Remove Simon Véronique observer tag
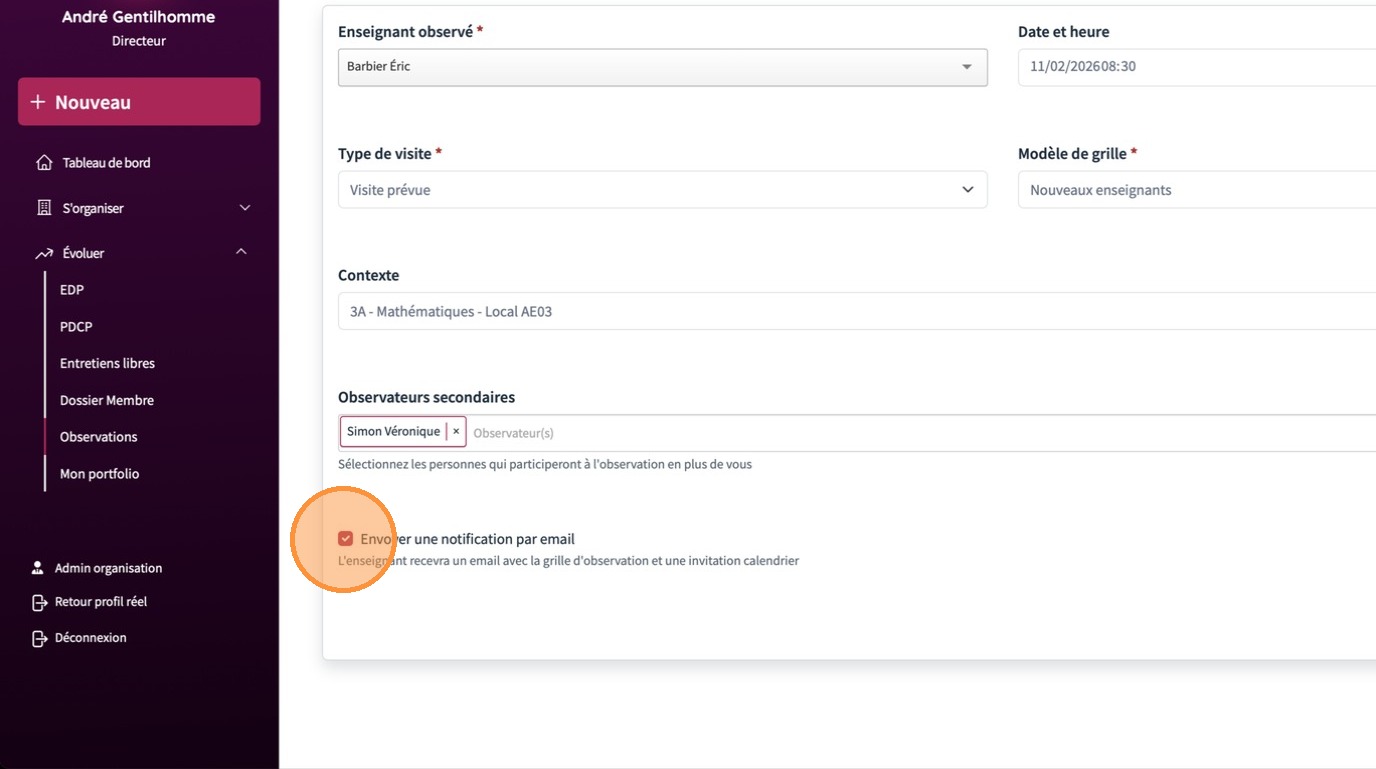Screen dimensions: 1376x769 coord(456,432)
